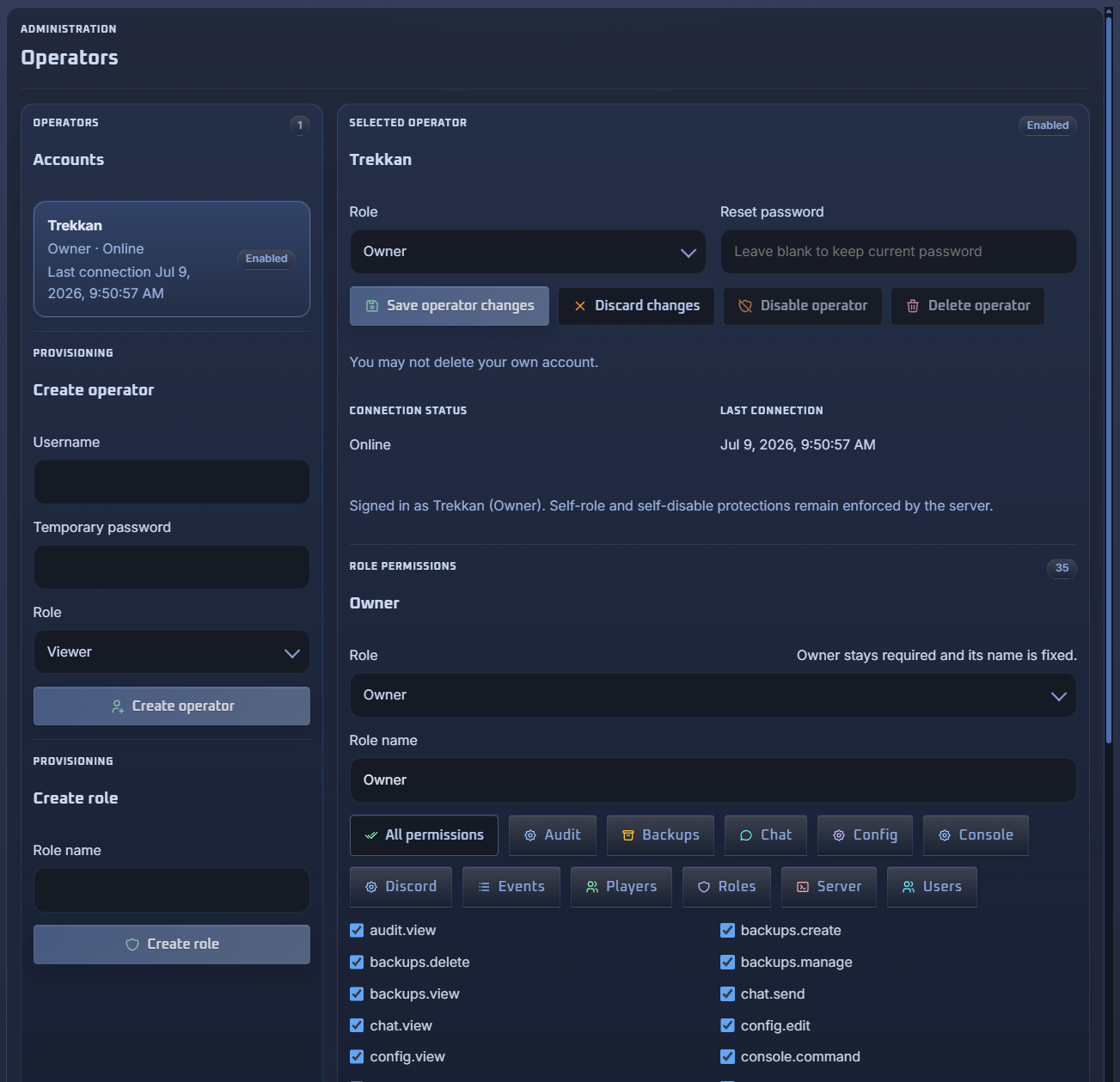
Task: Uncheck the backups.manage permission
Action: tap(727, 962)
